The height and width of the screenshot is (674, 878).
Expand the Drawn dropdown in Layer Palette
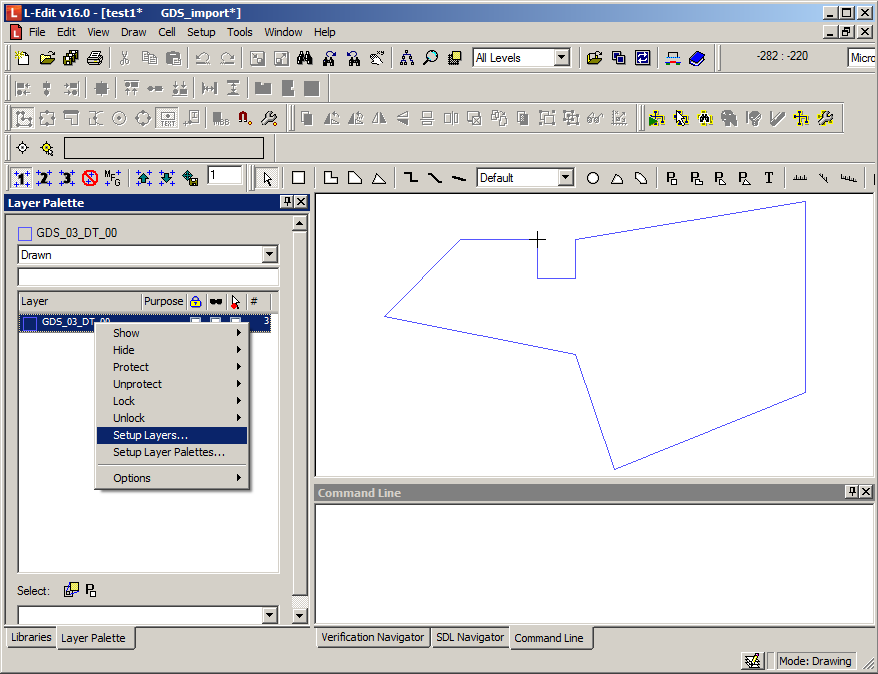tap(269, 255)
